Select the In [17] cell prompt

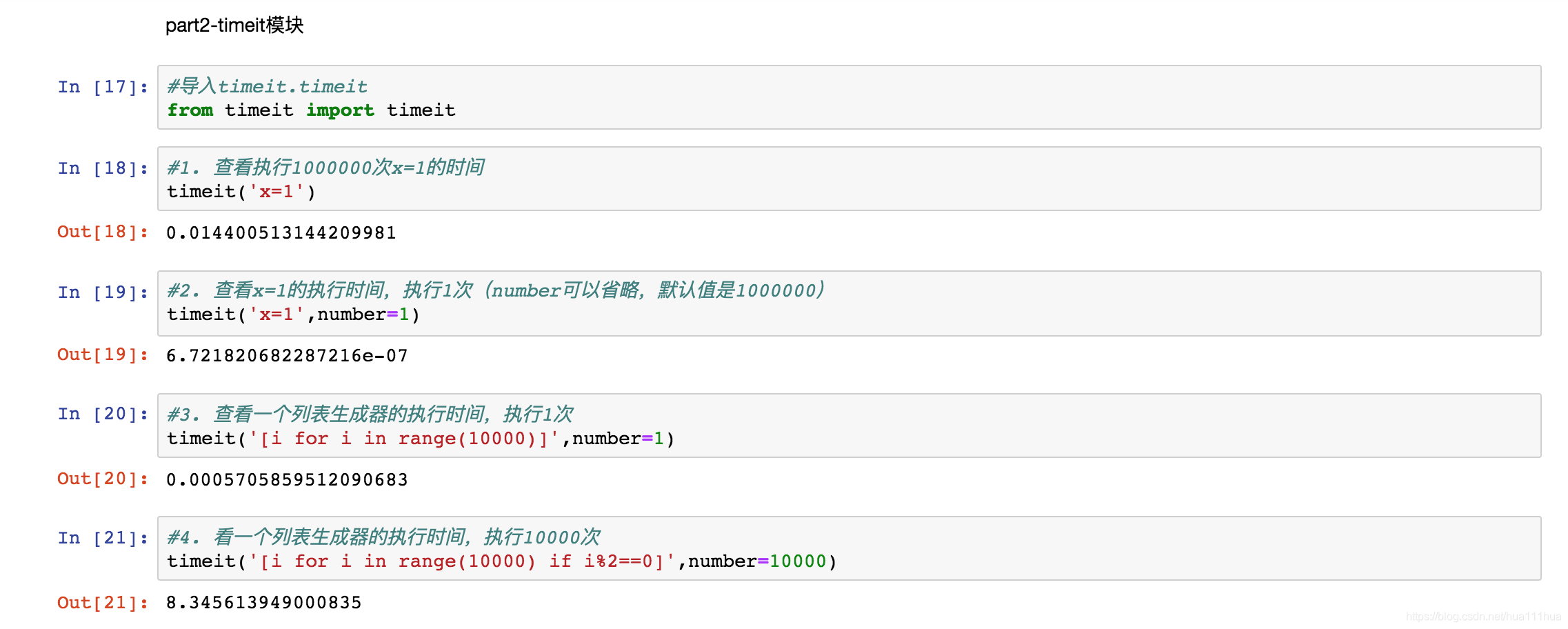click(x=103, y=87)
